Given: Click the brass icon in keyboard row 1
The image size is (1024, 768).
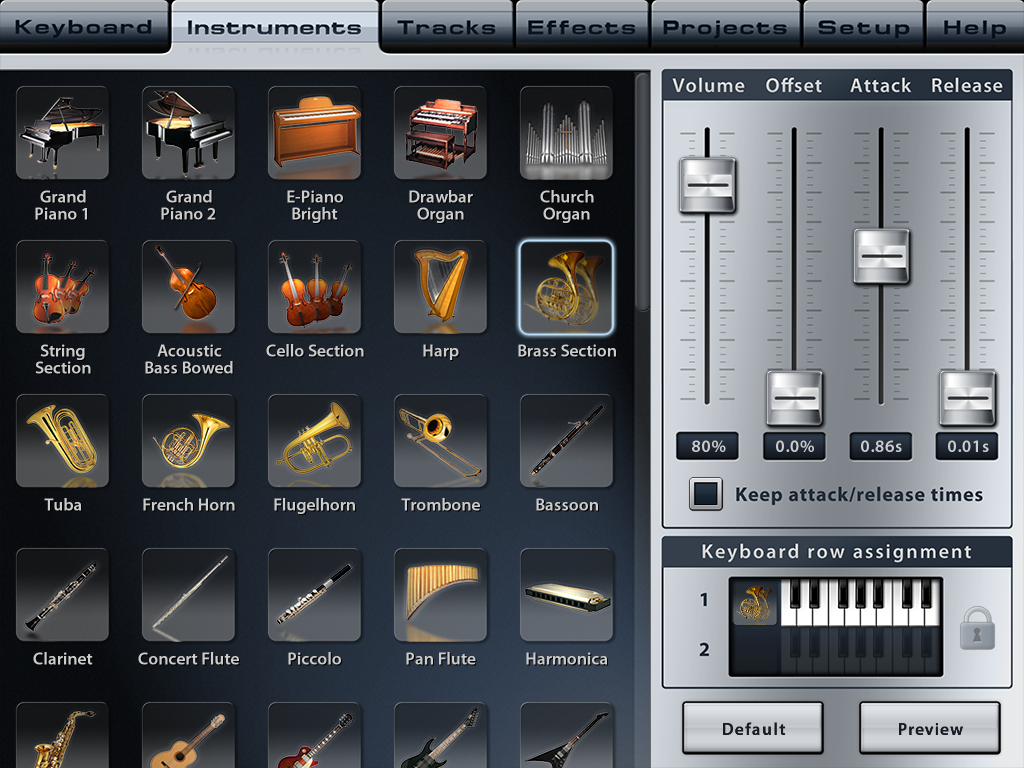Looking at the screenshot, I should point(754,602).
